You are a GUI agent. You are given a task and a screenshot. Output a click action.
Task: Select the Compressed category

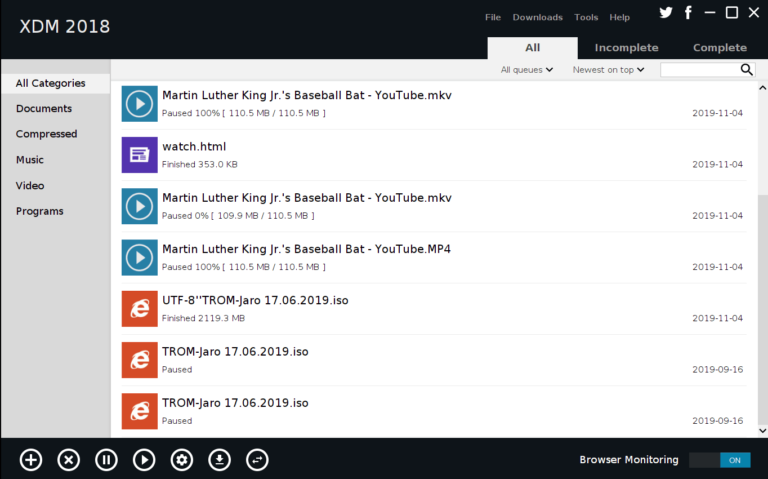46,134
